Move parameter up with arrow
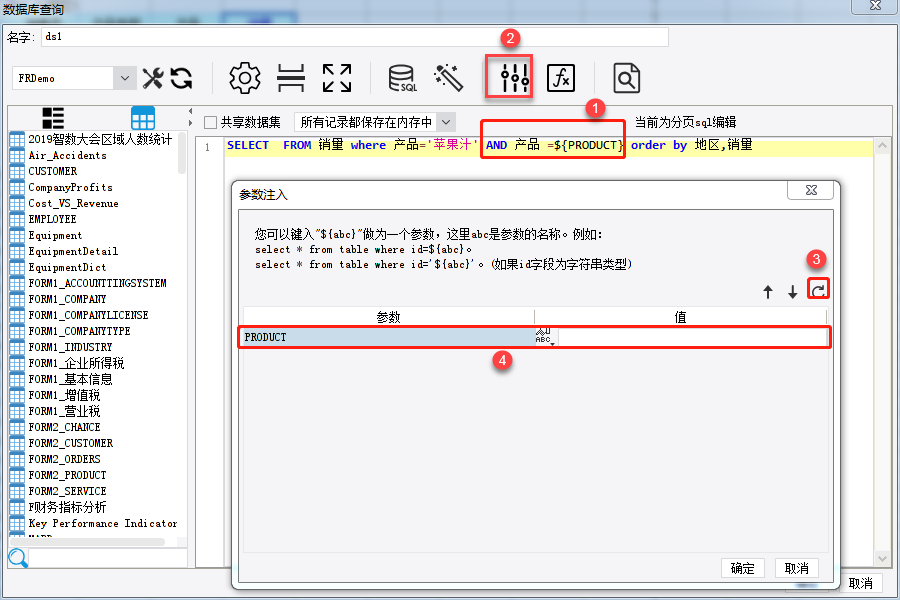This screenshot has height=600, width=900. 768,292
